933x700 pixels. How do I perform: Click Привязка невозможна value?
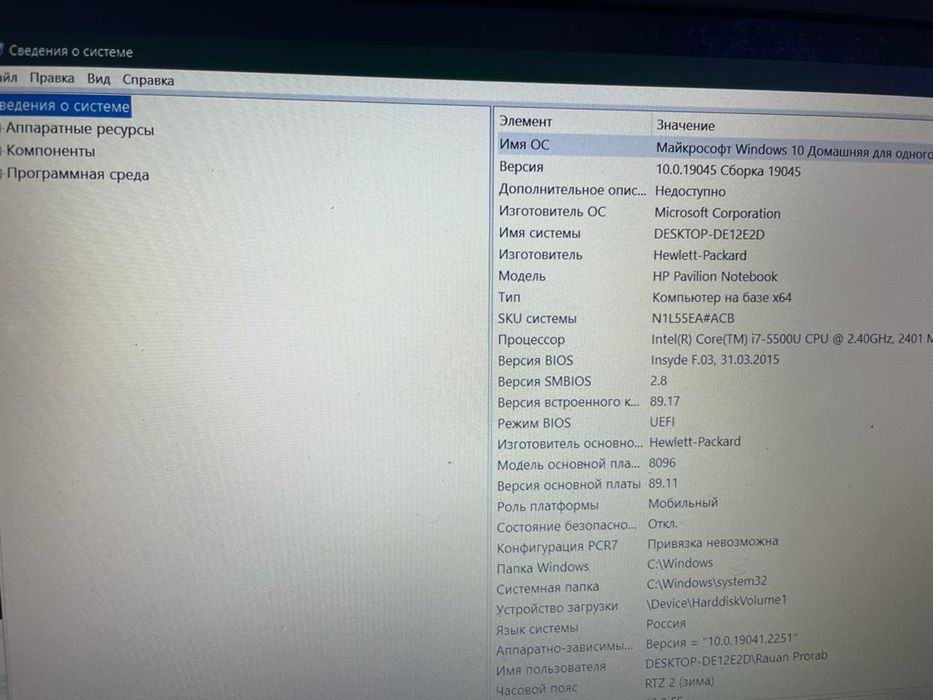(713, 542)
